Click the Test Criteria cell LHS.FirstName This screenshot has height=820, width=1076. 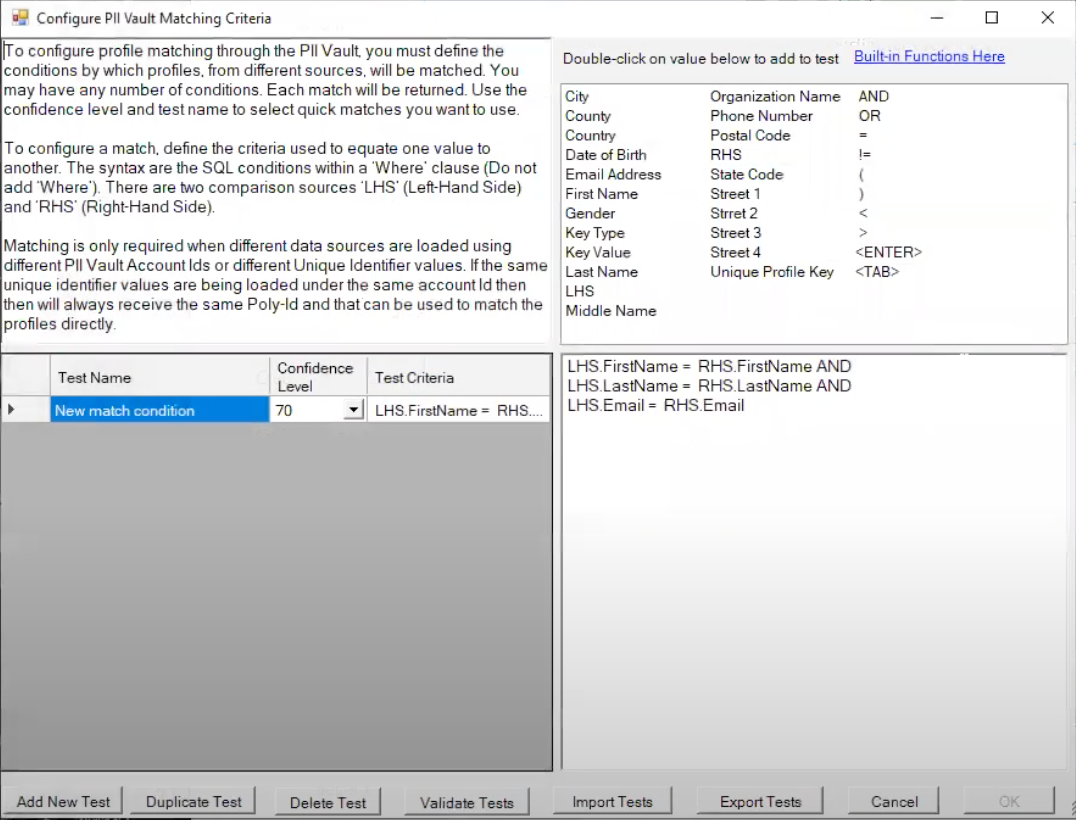click(458, 410)
